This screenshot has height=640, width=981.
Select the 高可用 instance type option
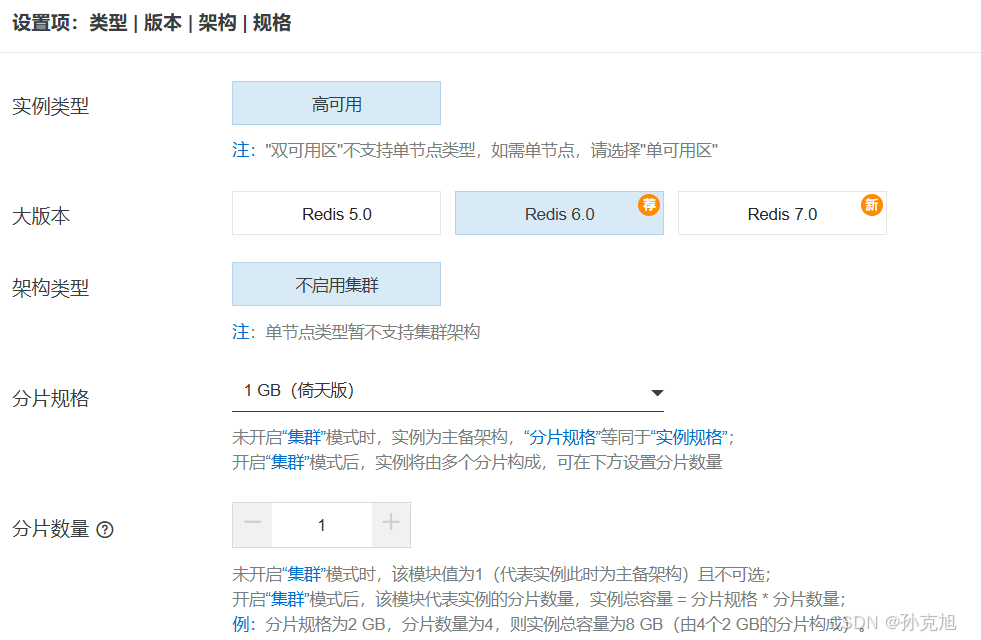point(336,103)
